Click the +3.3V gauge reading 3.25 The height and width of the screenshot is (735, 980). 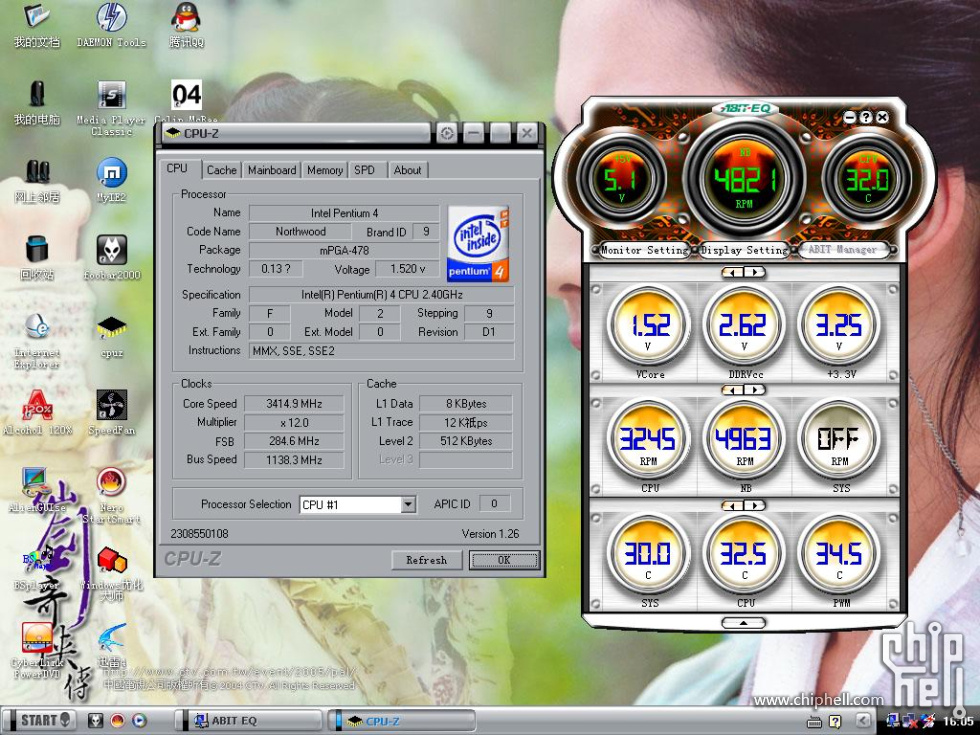coord(839,325)
